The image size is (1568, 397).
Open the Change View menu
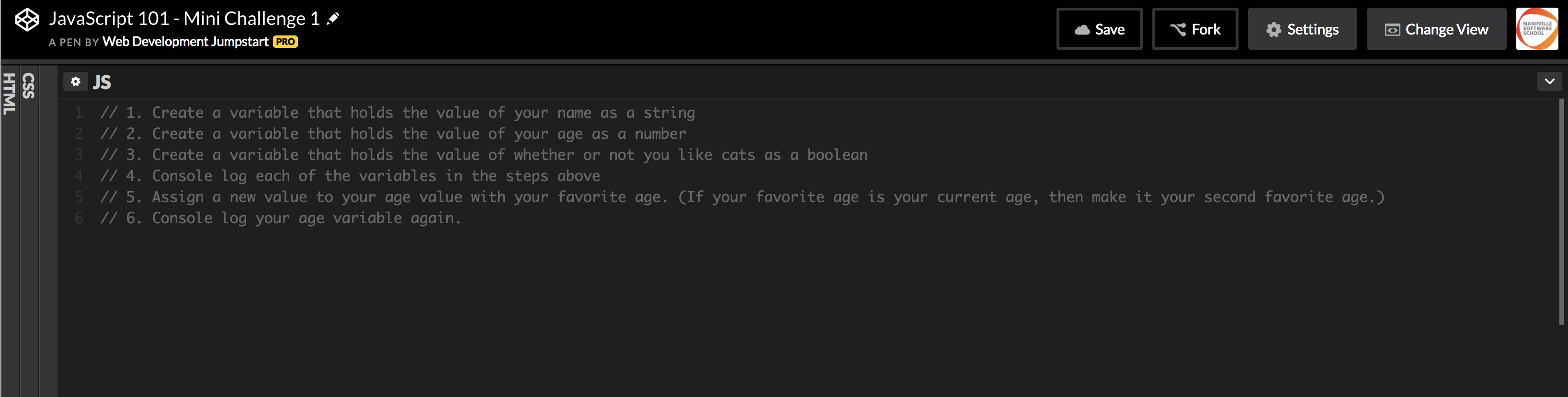click(1436, 29)
